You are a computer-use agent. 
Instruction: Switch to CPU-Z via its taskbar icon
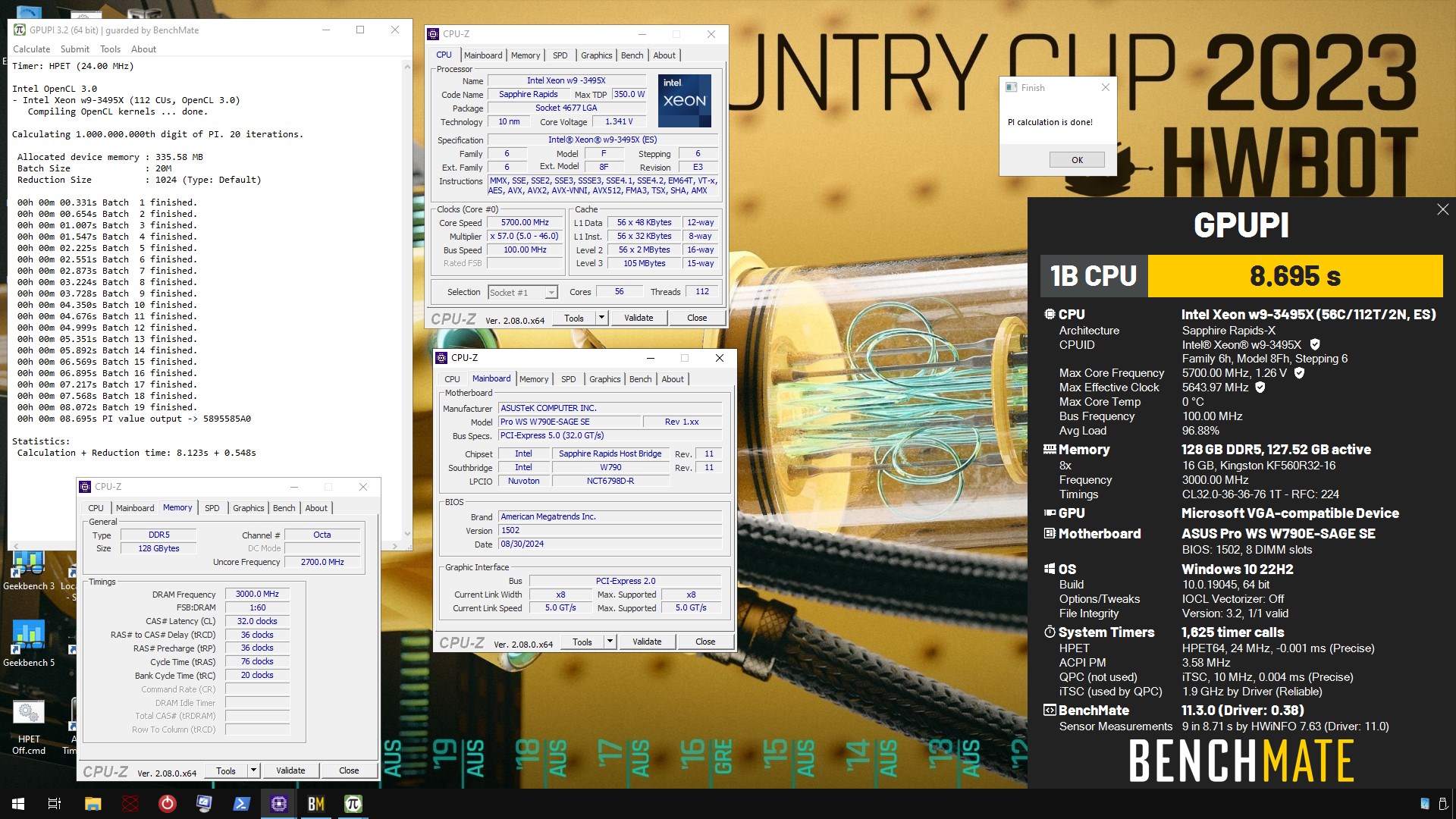click(x=279, y=804)
